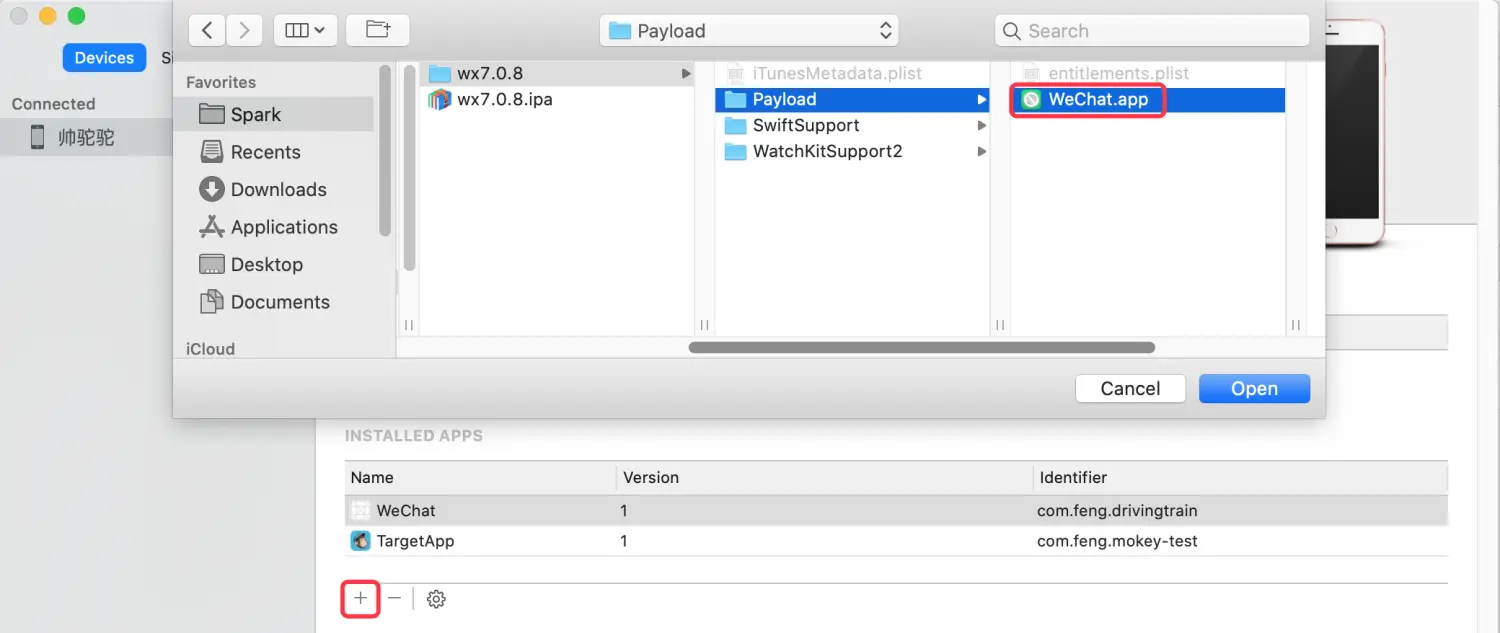Click the Recents sidebar icon

pos(211,152)
